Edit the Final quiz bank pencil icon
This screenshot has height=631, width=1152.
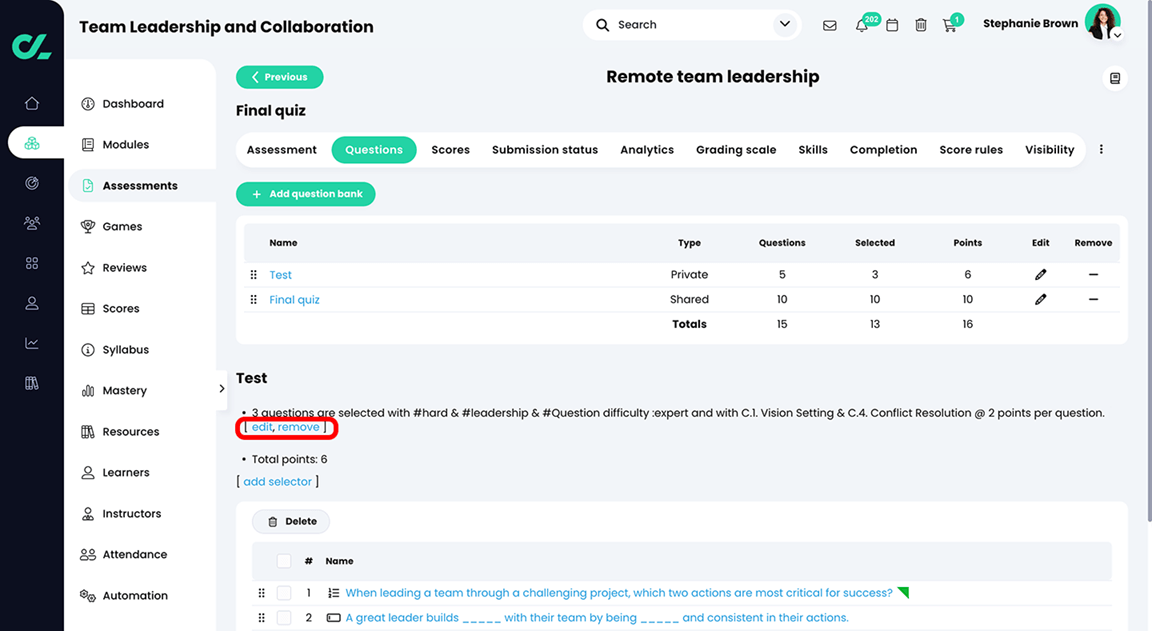pyautogui.click(x=1040, y=300)
